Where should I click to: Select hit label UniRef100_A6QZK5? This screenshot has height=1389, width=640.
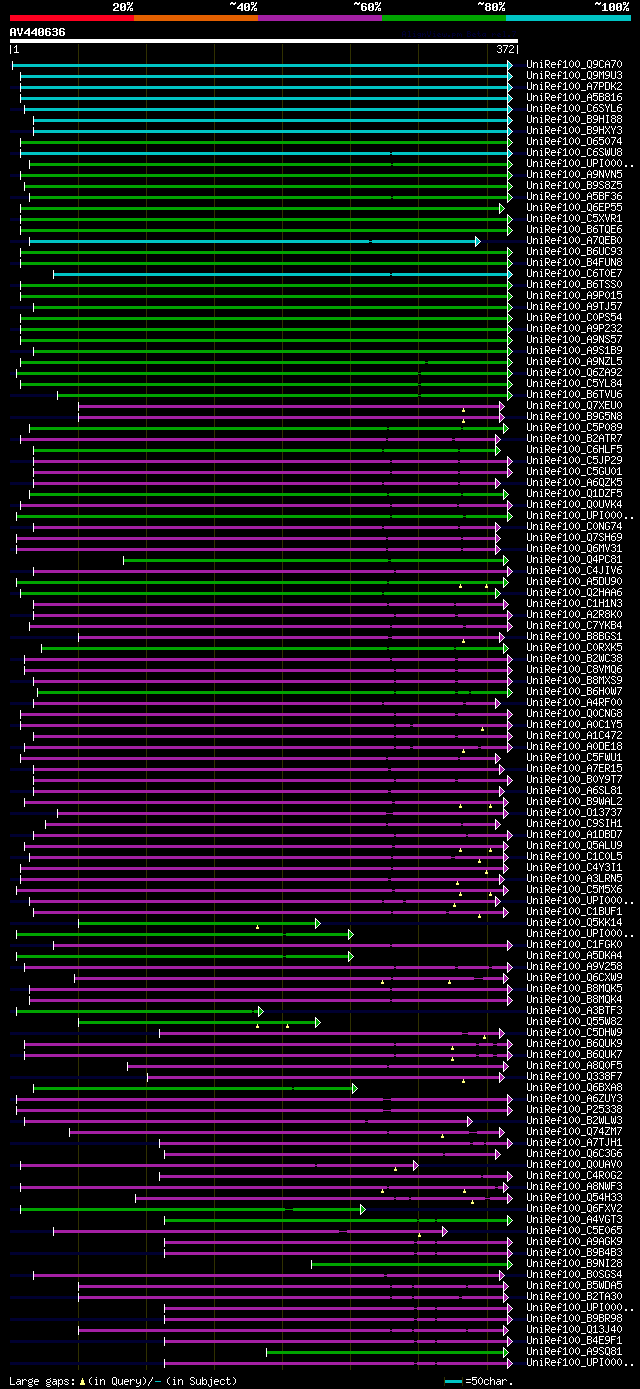574,483
